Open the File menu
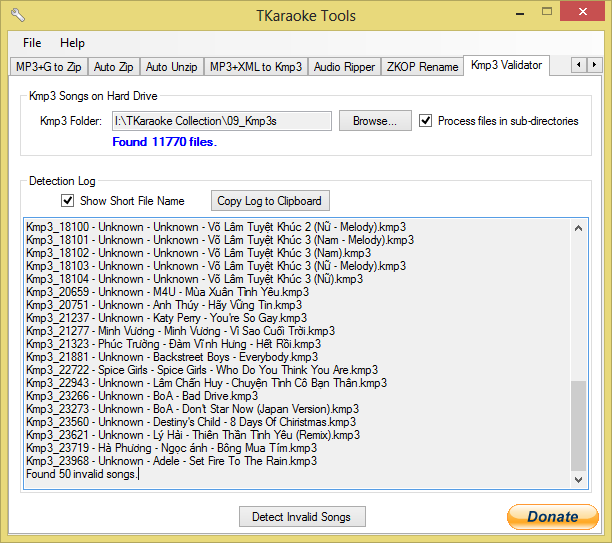The image size is (612, 543). pyautogui.click(x=32, y=43)
